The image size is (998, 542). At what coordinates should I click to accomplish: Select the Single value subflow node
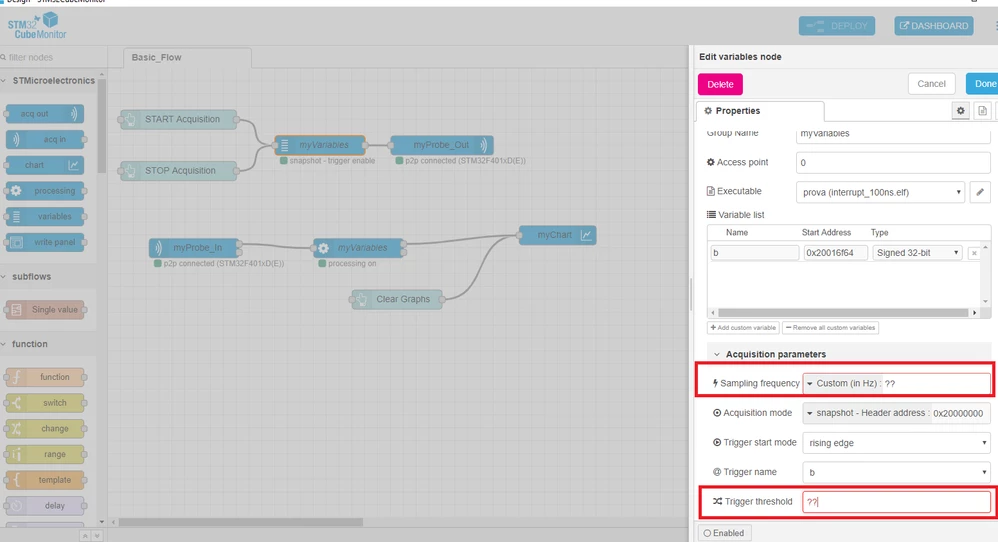pos(45,310)
